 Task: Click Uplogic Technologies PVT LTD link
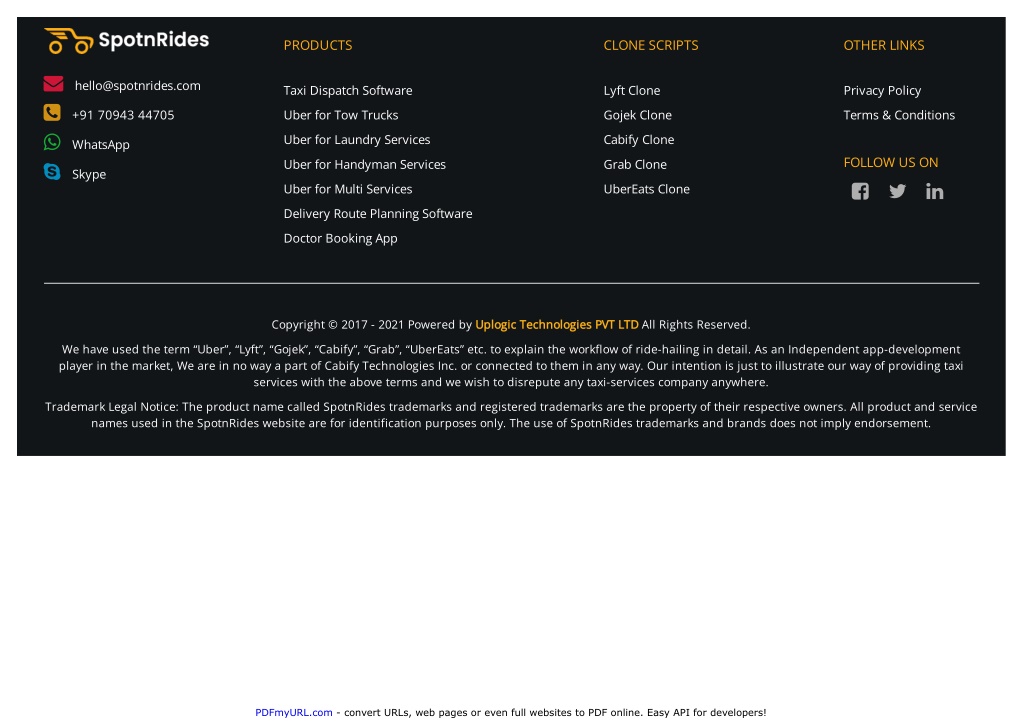click(557, 325)
